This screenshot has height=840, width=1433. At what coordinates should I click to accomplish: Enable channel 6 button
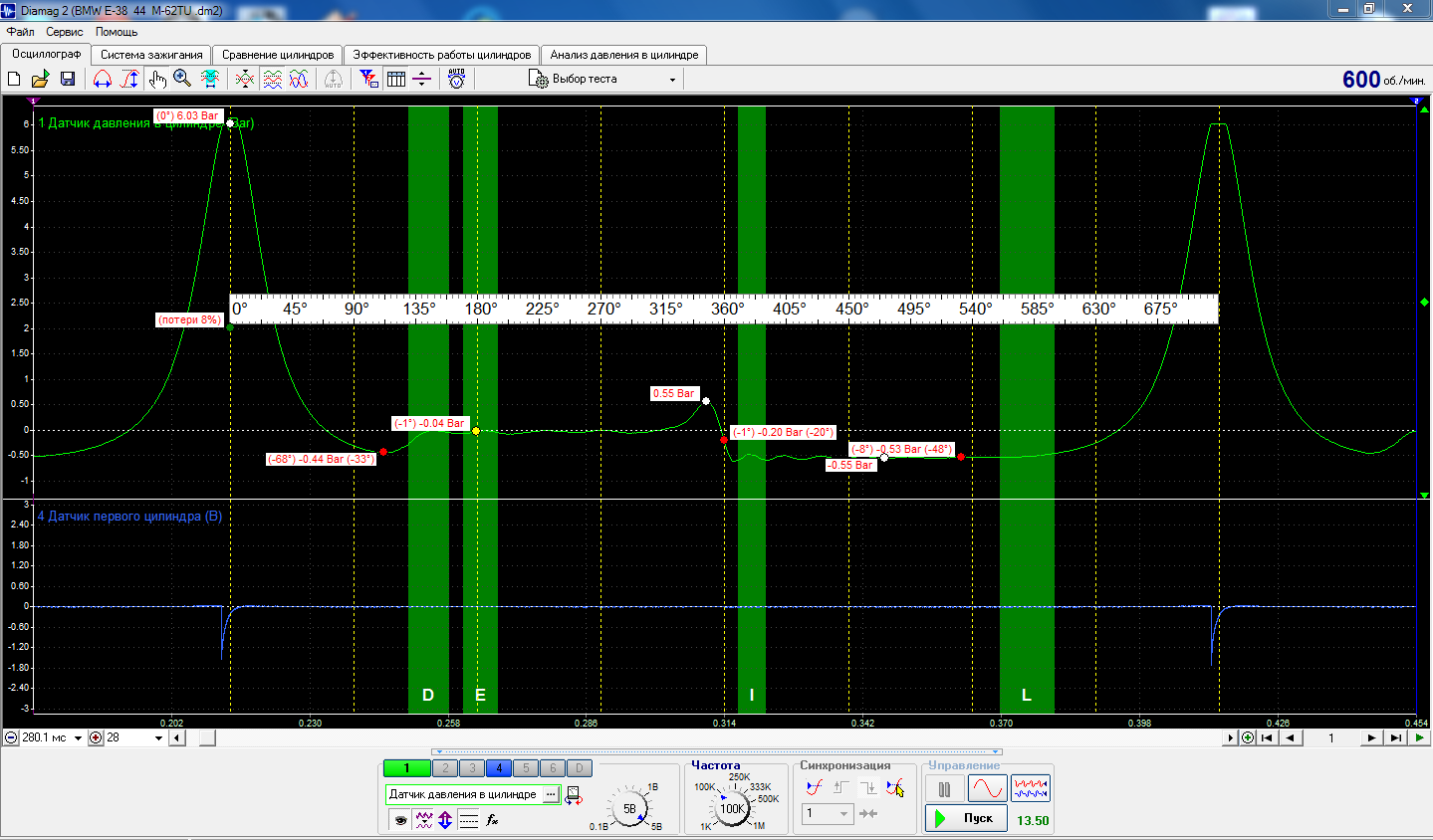click(x=553, y=768)
